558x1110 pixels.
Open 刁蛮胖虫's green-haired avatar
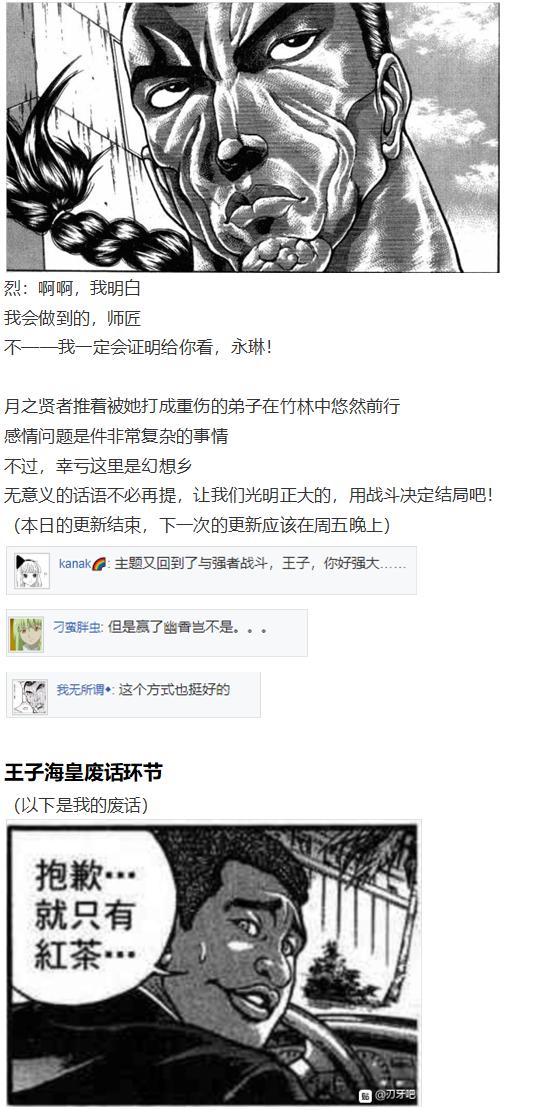tap(27, 634)
